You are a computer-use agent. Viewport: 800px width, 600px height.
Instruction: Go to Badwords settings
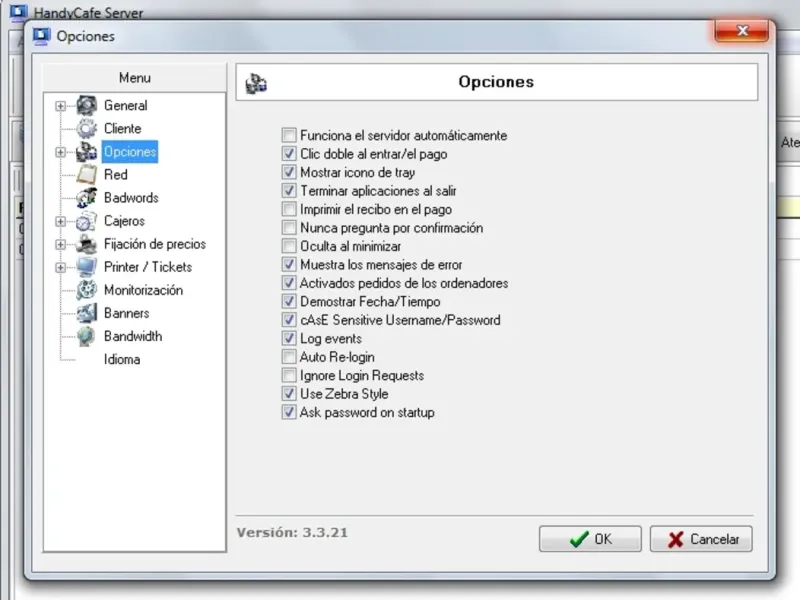[x=131, y=198]
